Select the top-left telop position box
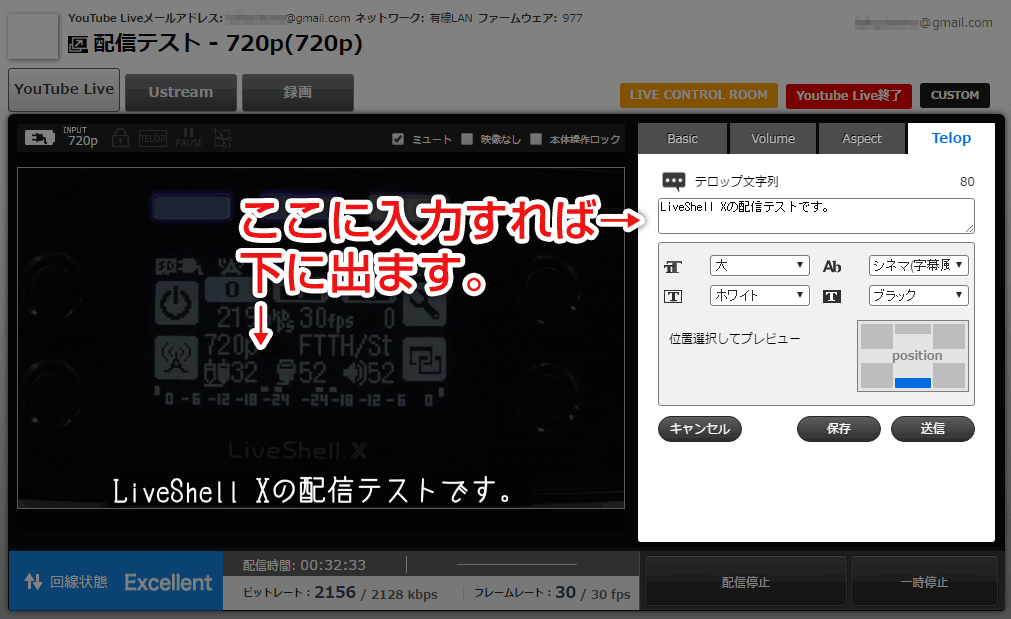This screenshot has width=1011, height=619. [877, 336]
